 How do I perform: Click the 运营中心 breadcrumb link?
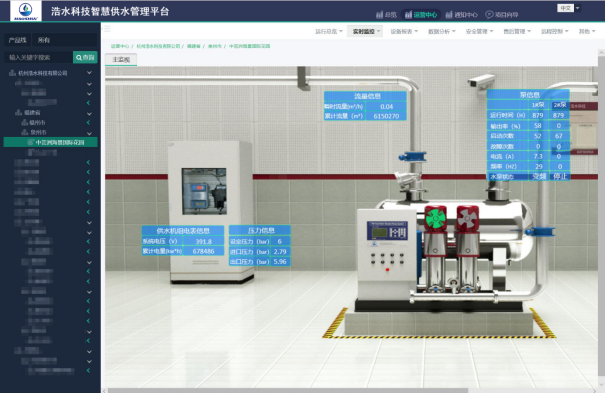tap(120, 46)
